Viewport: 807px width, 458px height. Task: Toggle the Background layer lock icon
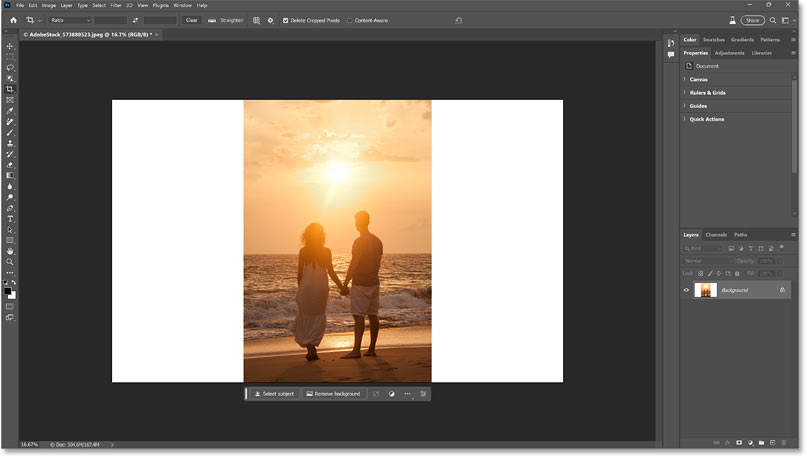(x=782, y=290)
